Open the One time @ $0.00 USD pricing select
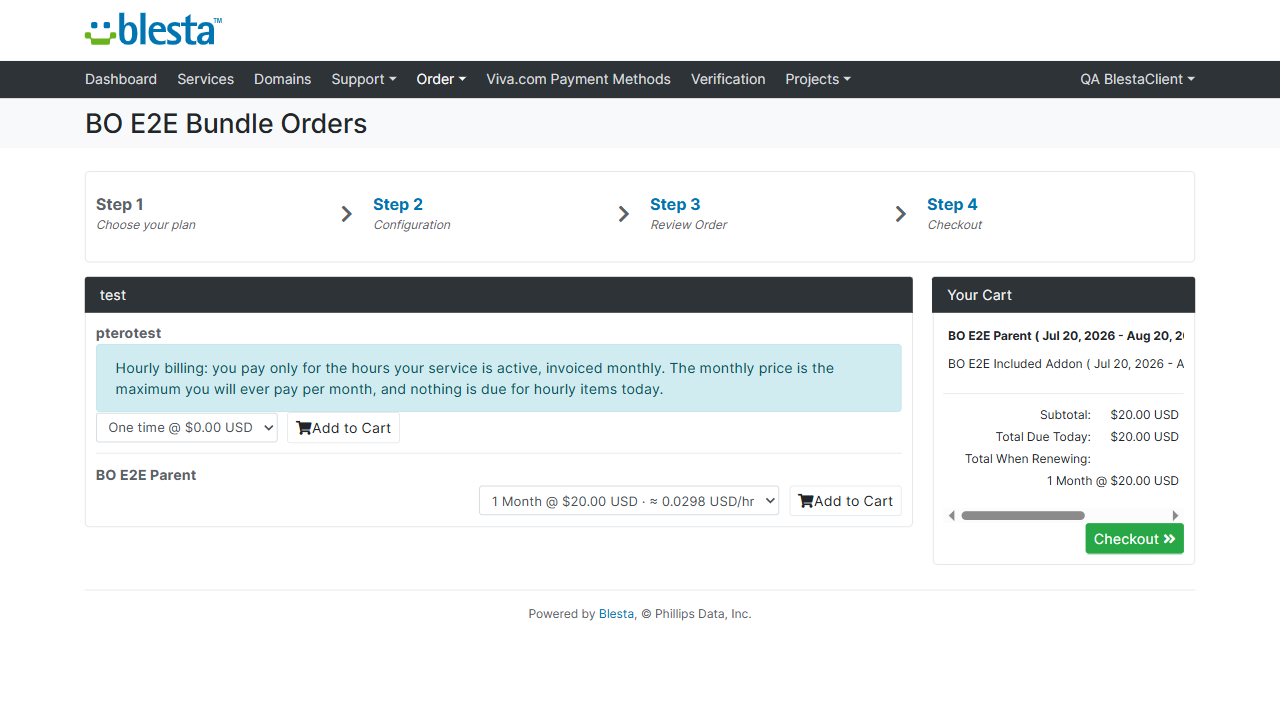1280x720 pixels. (187, 428)
